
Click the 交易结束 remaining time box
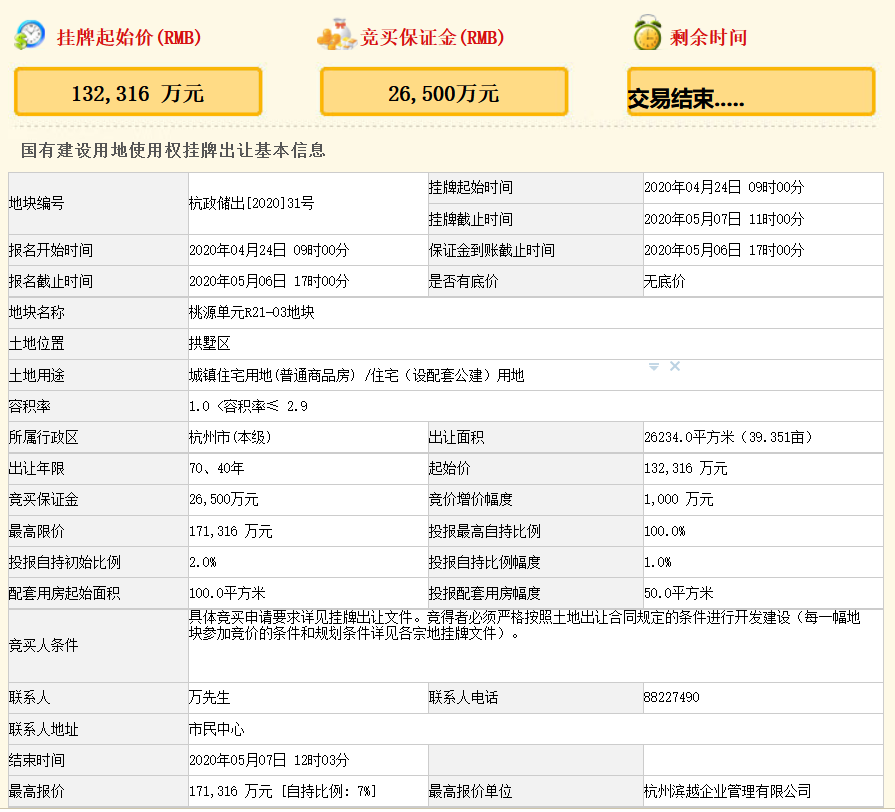tap(750, 91)
